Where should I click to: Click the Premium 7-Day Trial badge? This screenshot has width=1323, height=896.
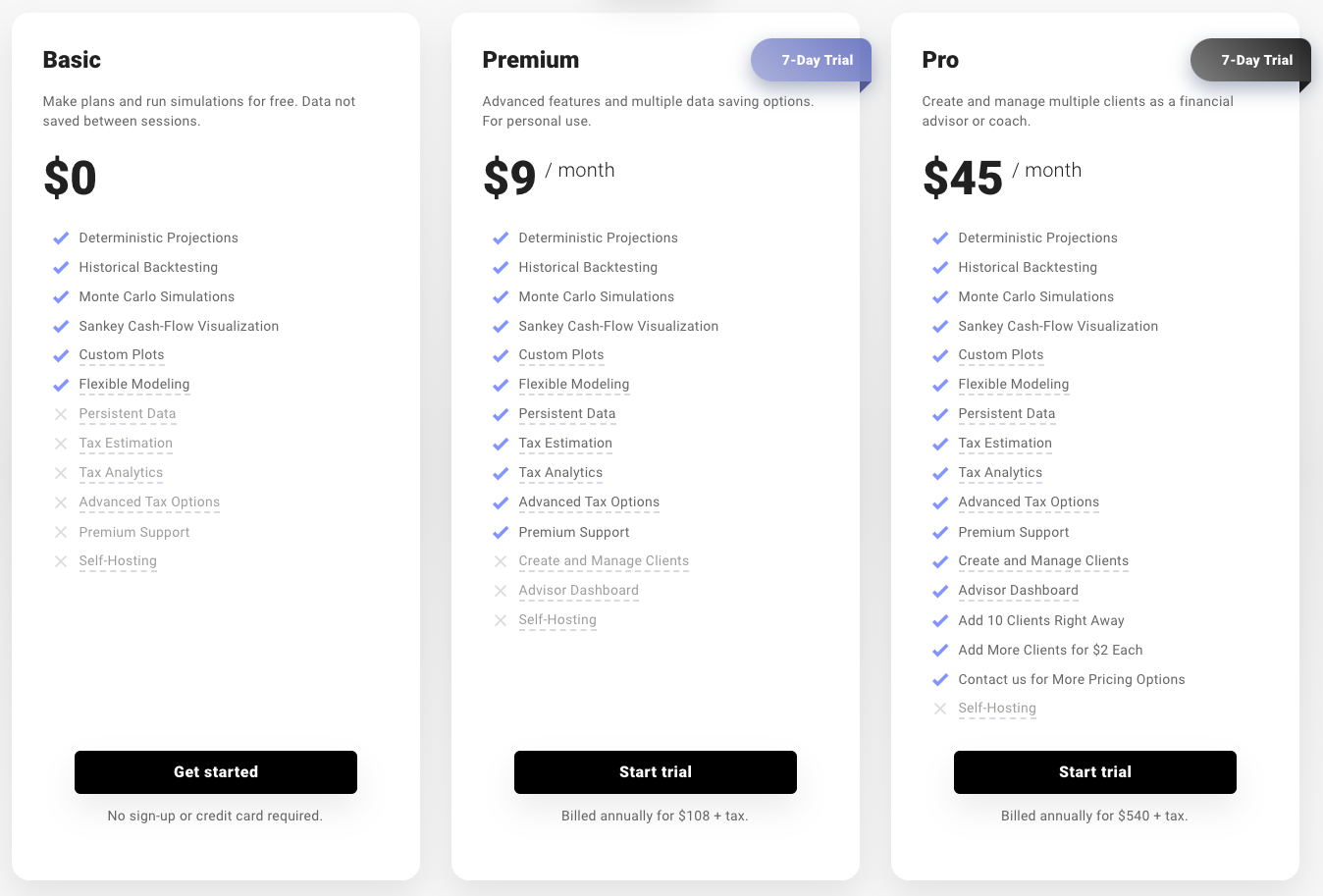[x=813, y=61]
